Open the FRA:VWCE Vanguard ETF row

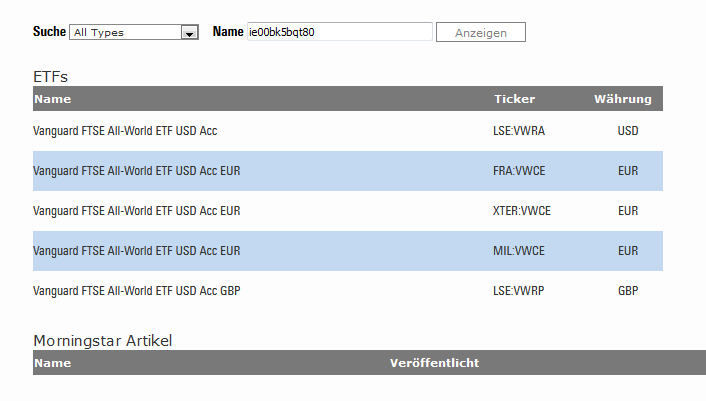(x=136, y=171)
